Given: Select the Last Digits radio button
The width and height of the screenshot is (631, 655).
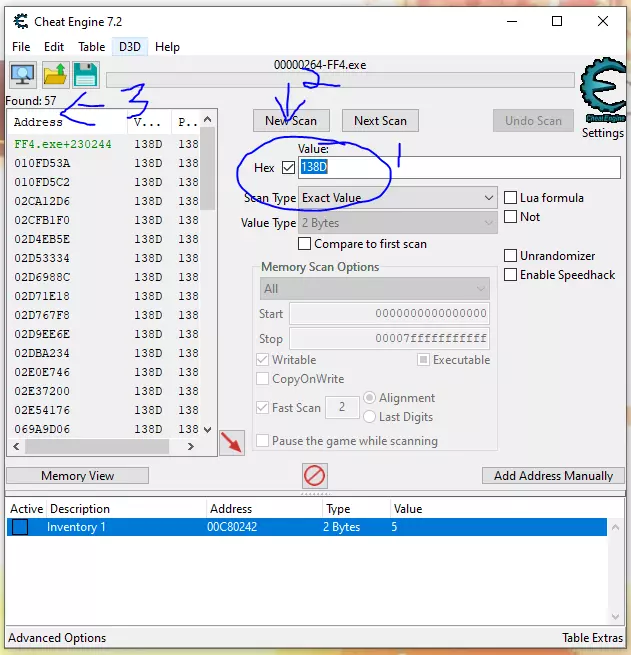Looking at the screenshot, I should pos(369,417).
